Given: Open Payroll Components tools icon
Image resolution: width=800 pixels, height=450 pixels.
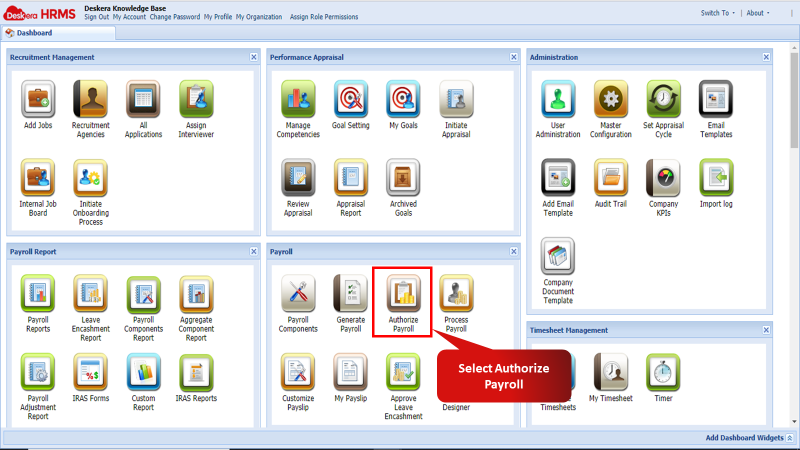Looking at the screenshot, I should 298,293.
